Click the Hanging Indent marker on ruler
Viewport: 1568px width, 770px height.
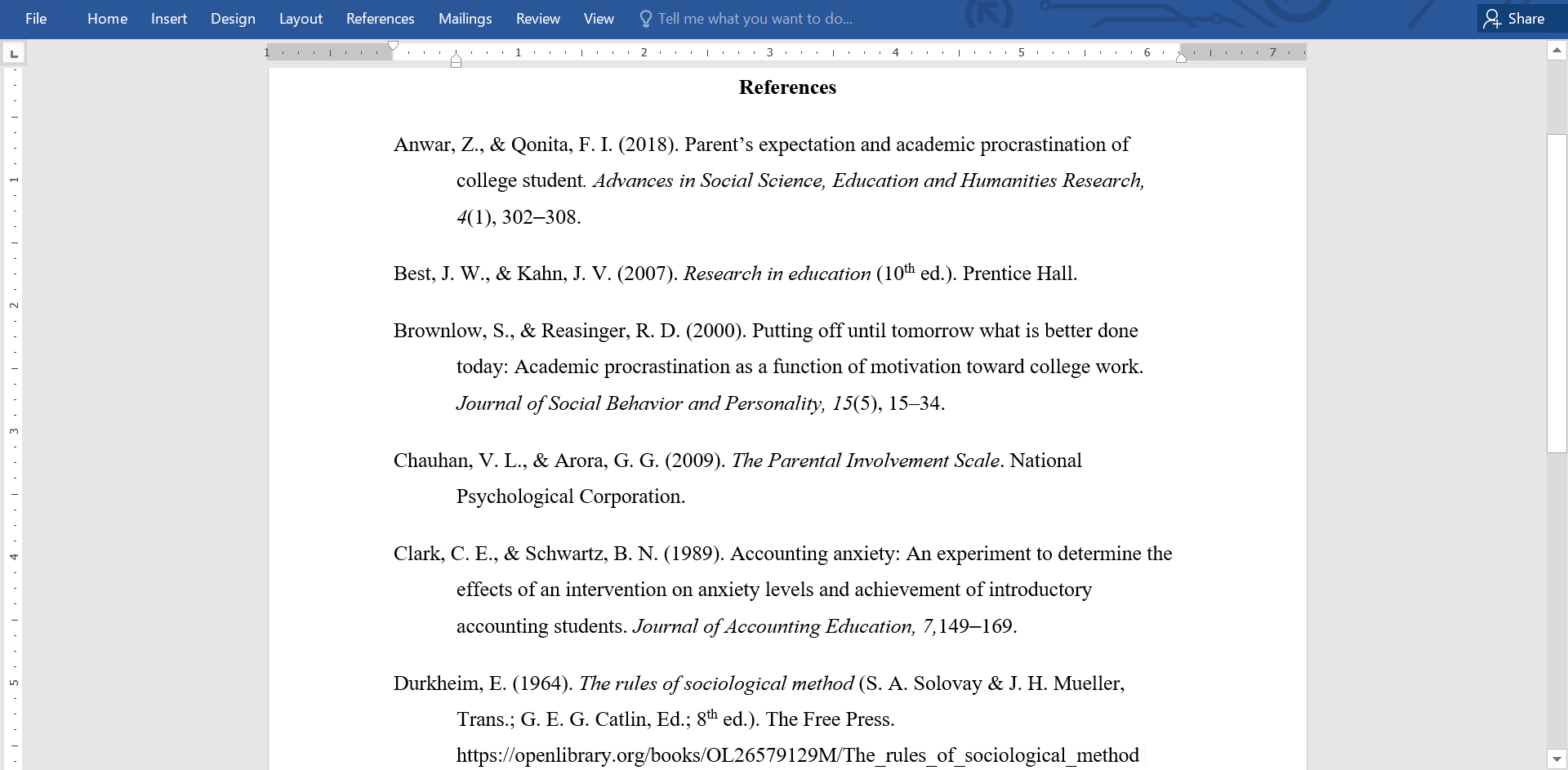click(x=456, y=57)
